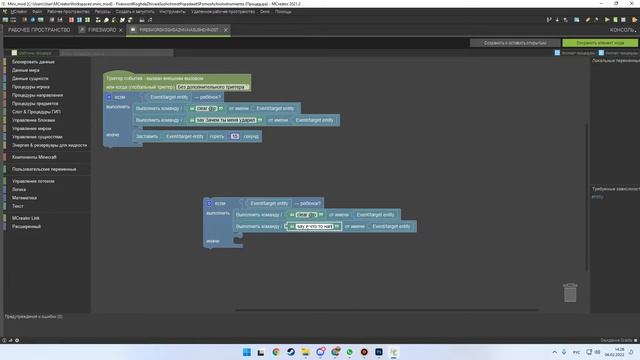Show hidden system tray icons chevron
Screen dimensions: 640x360
tap(554, 352)
